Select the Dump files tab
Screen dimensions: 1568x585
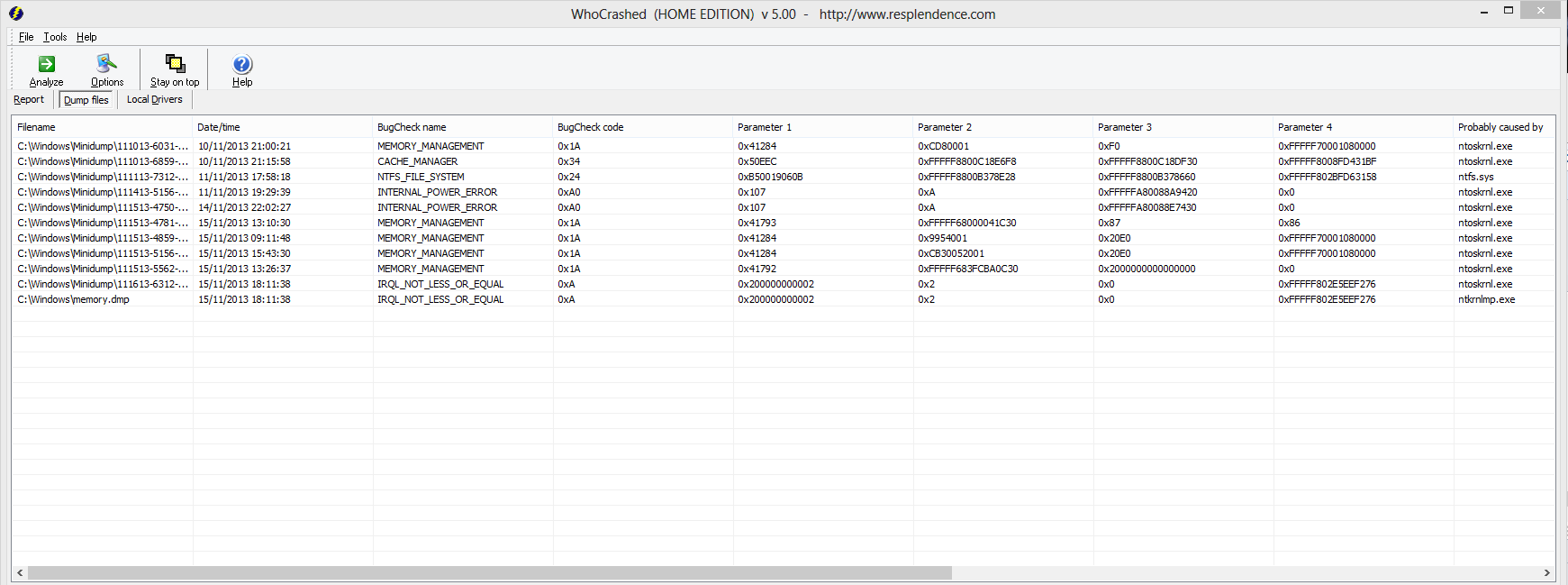pos(86,100)
